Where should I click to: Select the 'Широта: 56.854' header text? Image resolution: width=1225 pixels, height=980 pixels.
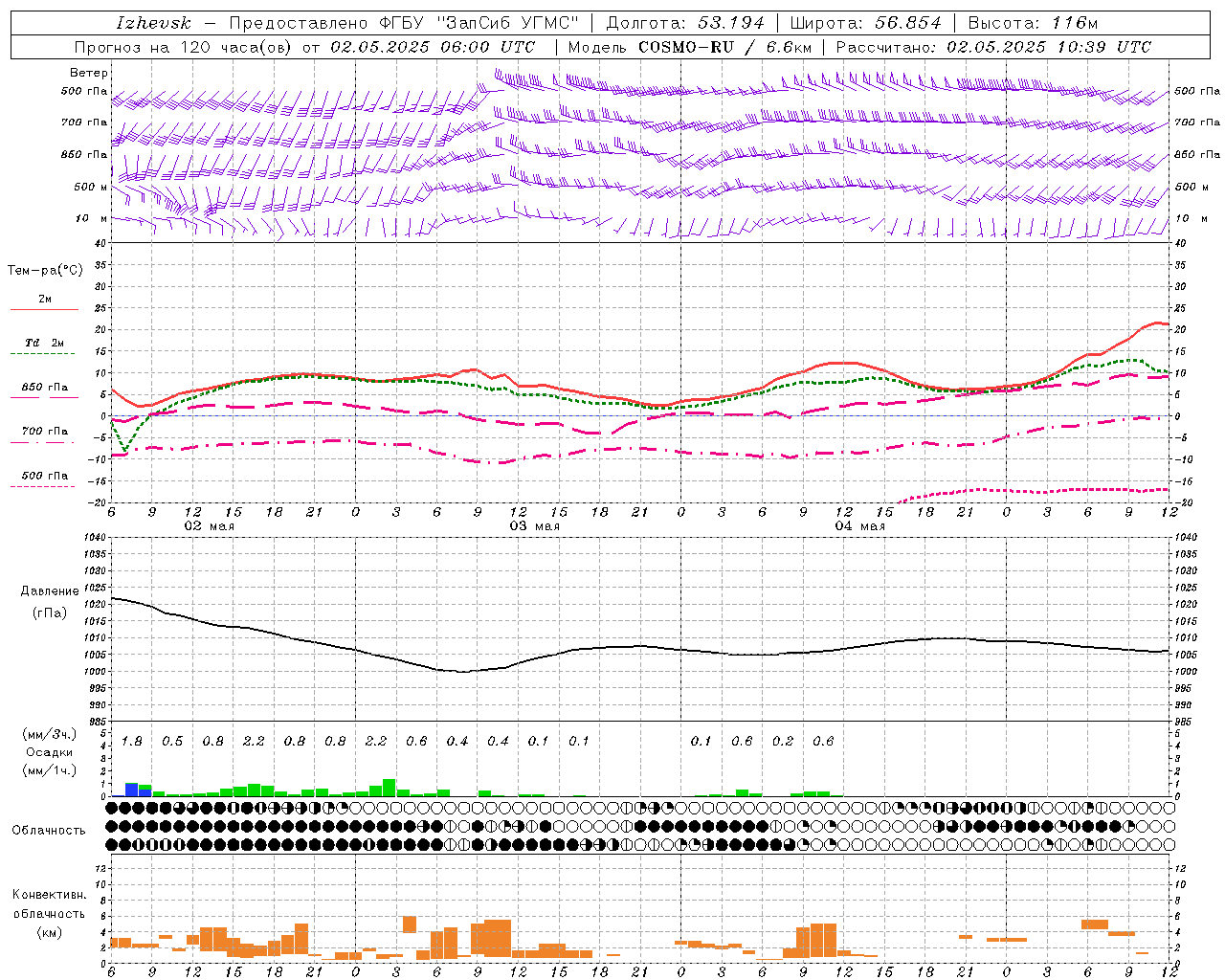click(x=865, y=22)
